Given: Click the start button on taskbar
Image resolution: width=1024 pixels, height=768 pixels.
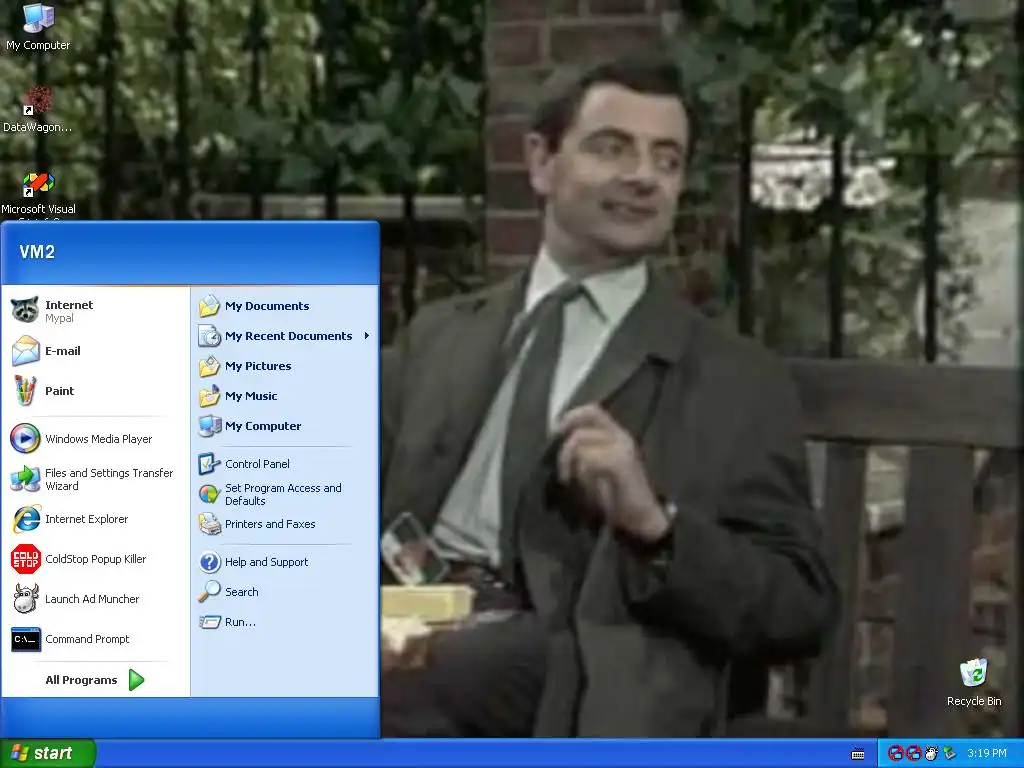Looking at the screenshot, I should (x=48, y=753).
